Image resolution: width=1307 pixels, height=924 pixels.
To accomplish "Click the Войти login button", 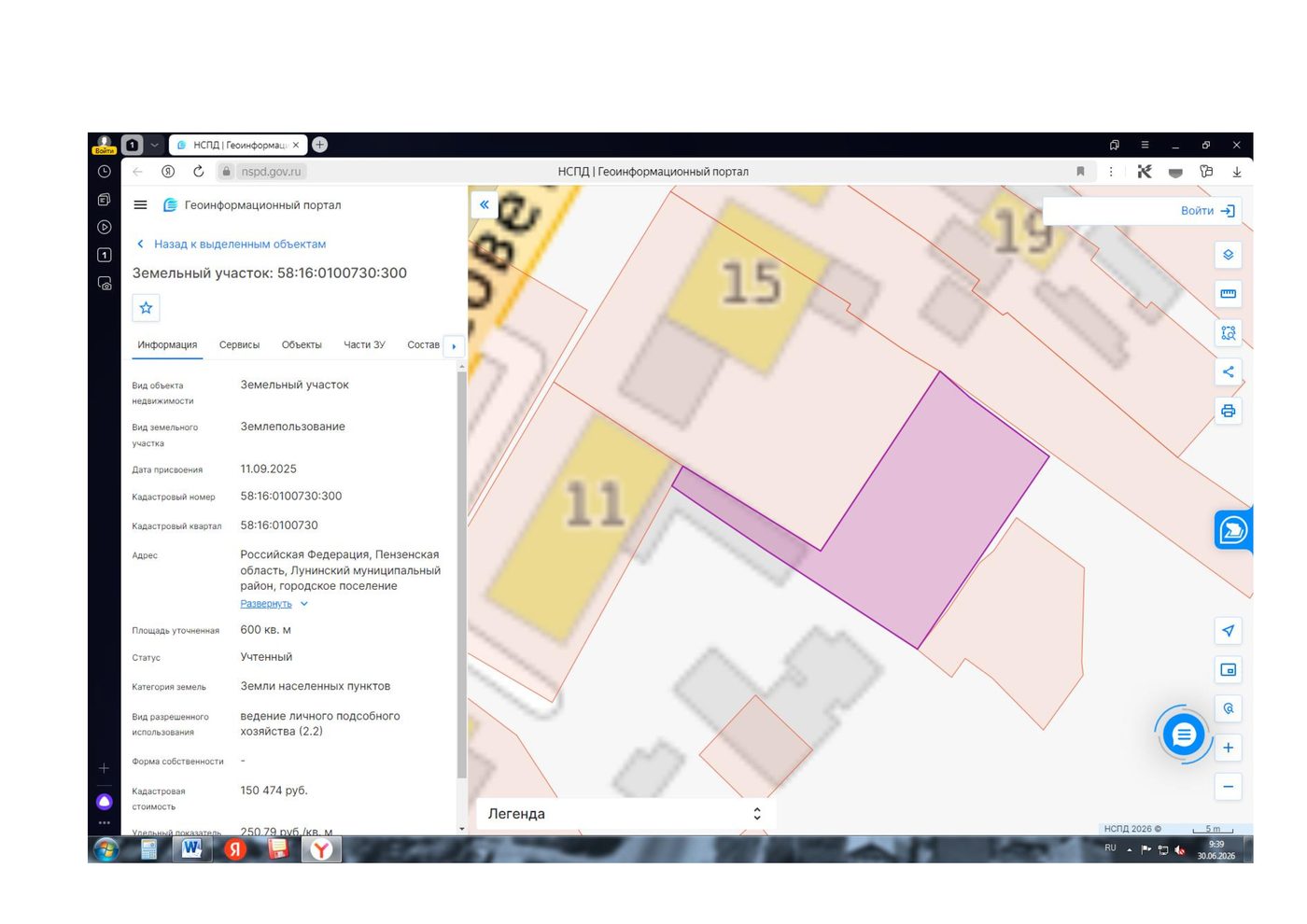I will coord(1207,211).
